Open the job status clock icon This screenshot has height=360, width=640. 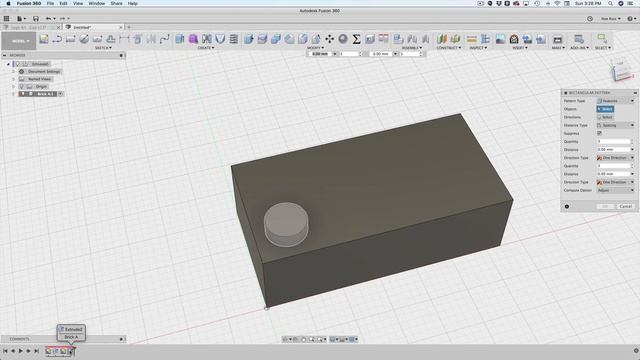pyautogui.click(x=590, y=19)
